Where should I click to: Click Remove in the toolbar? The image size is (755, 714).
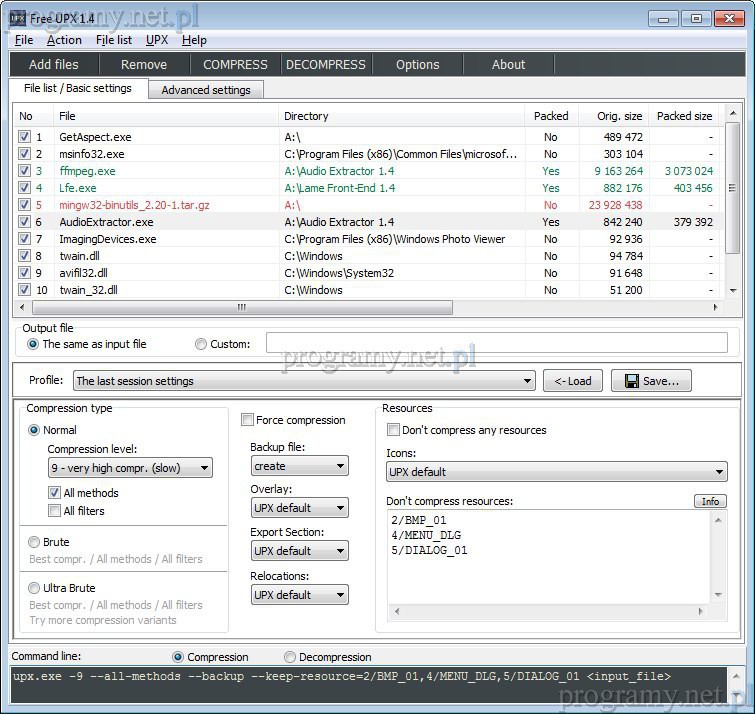pyautogui.click(x=144, y=64)
